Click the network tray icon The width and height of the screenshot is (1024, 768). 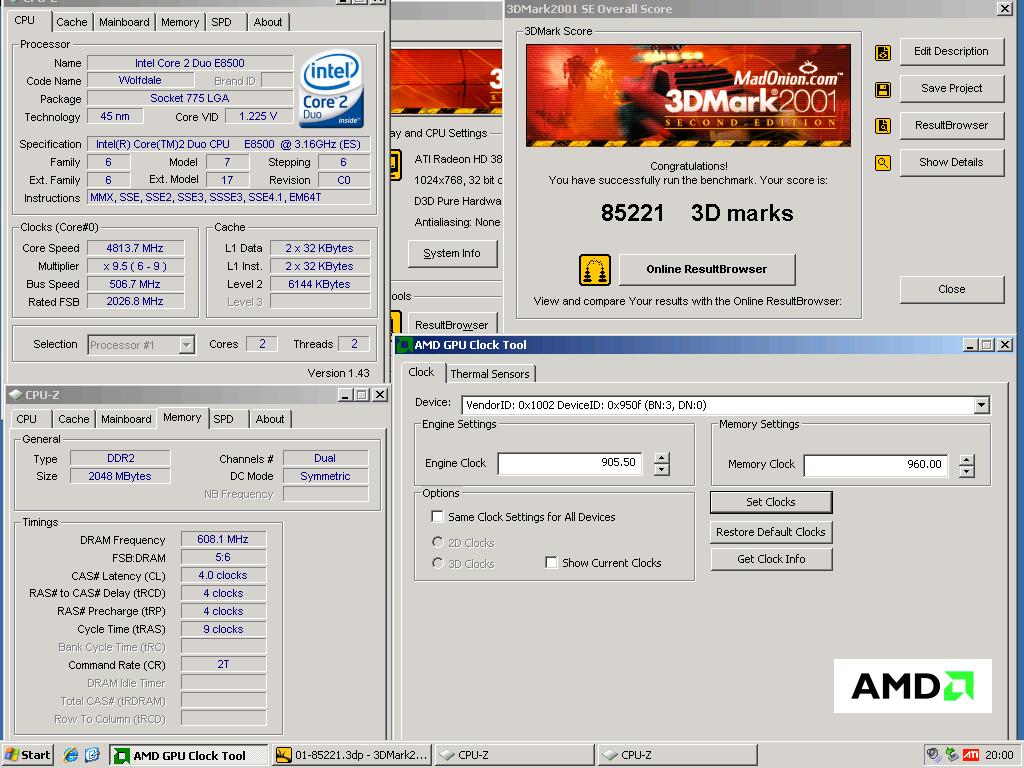coord(952,755)
